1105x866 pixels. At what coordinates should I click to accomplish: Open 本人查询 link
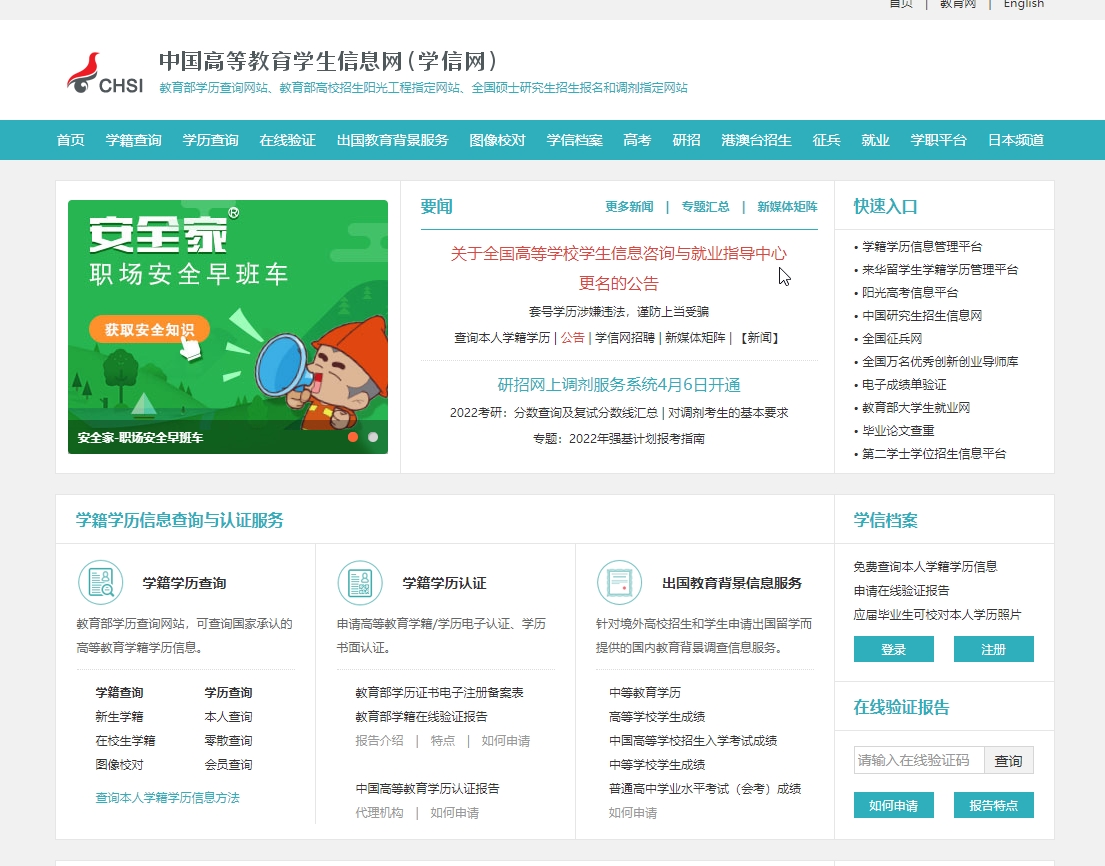click(x=228, y=717)
